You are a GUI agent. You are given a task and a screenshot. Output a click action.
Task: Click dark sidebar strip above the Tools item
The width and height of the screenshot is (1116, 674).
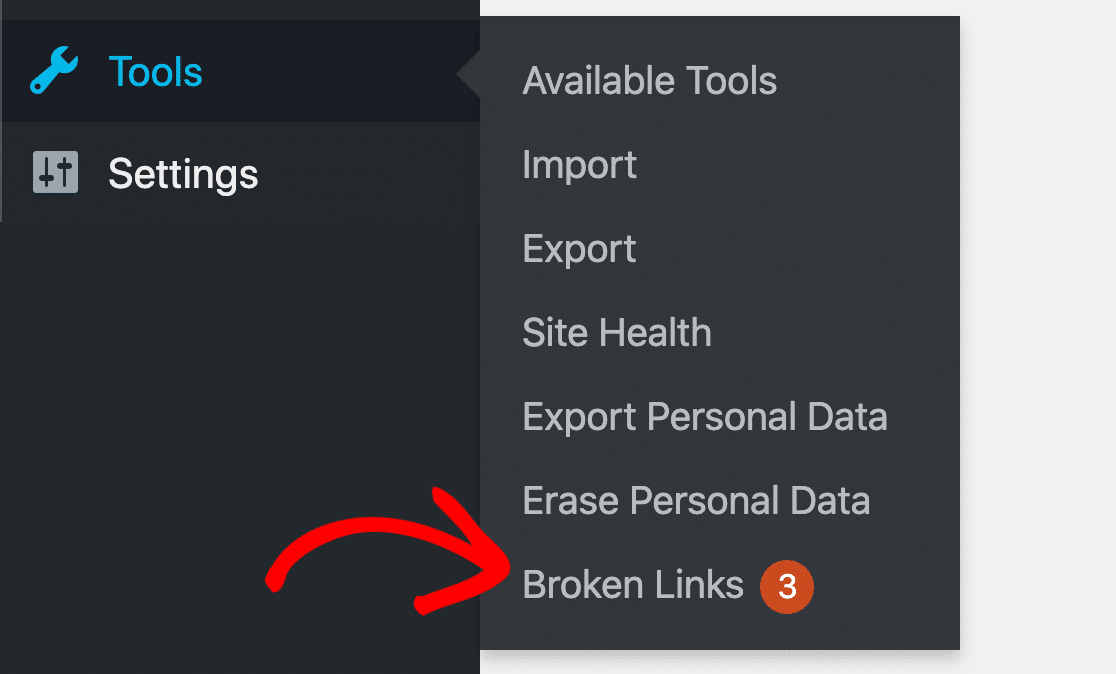[x=240, y=9]
